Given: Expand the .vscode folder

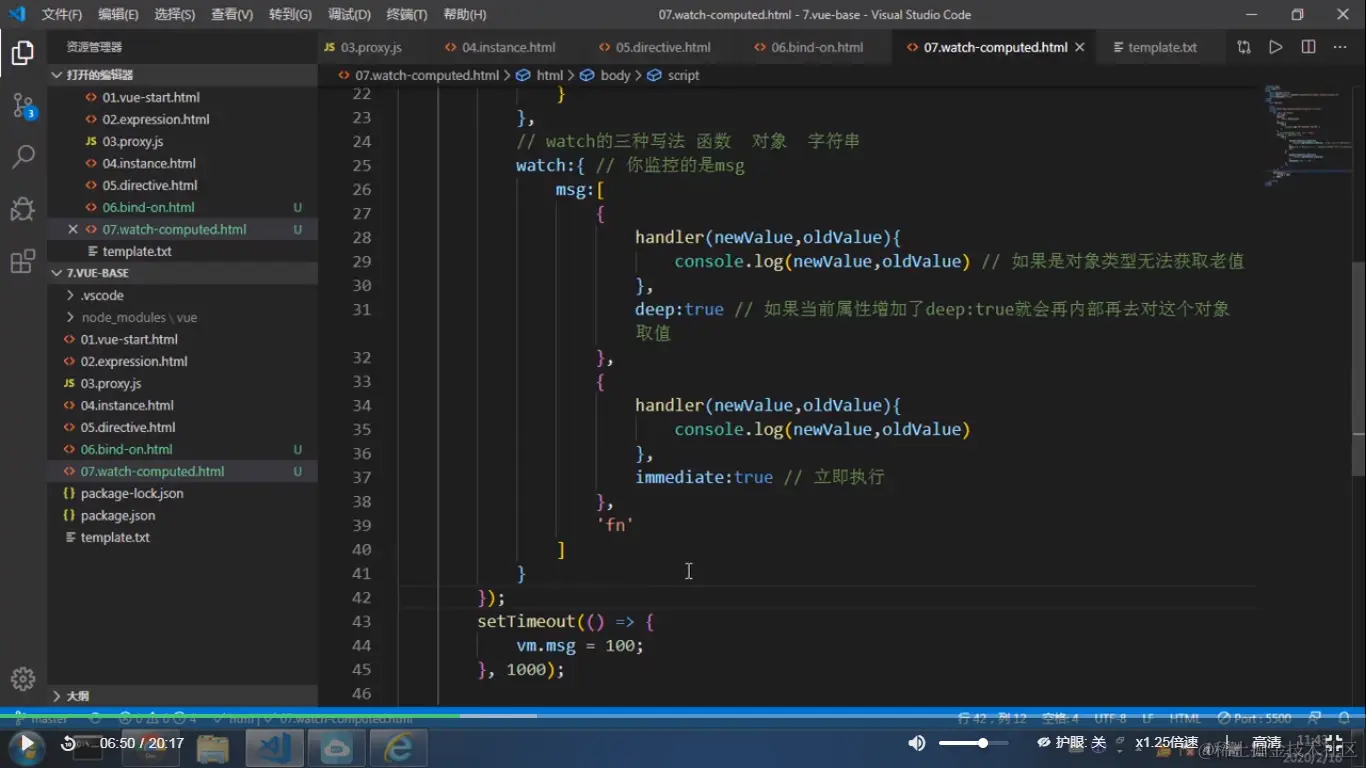Looking at the screenshot, I should pyautogui.click(x=183, y=295).
